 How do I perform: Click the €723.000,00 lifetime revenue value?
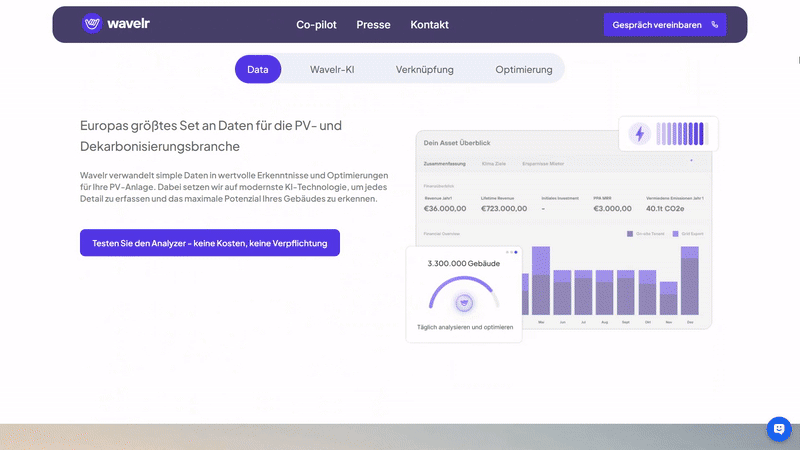504,208
